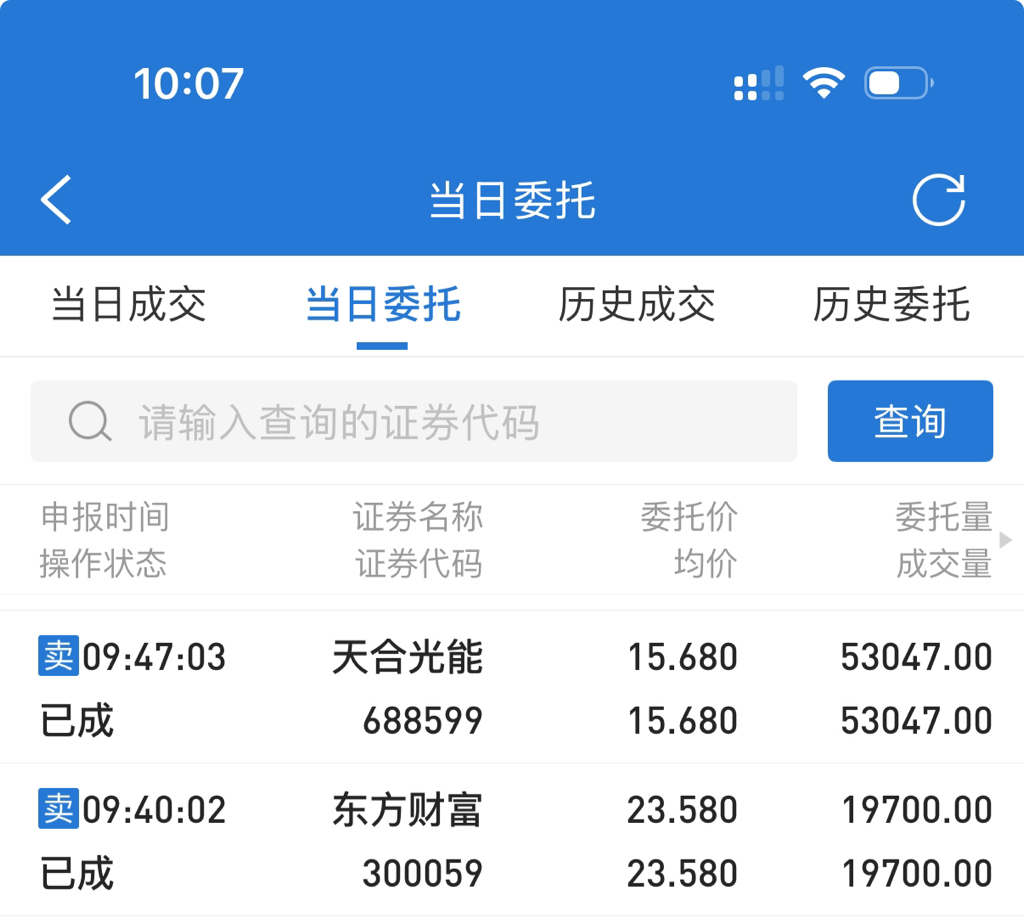Tap the 证券代码 column header
Viewport: 1024px width, 924px height.
point(419,564)
